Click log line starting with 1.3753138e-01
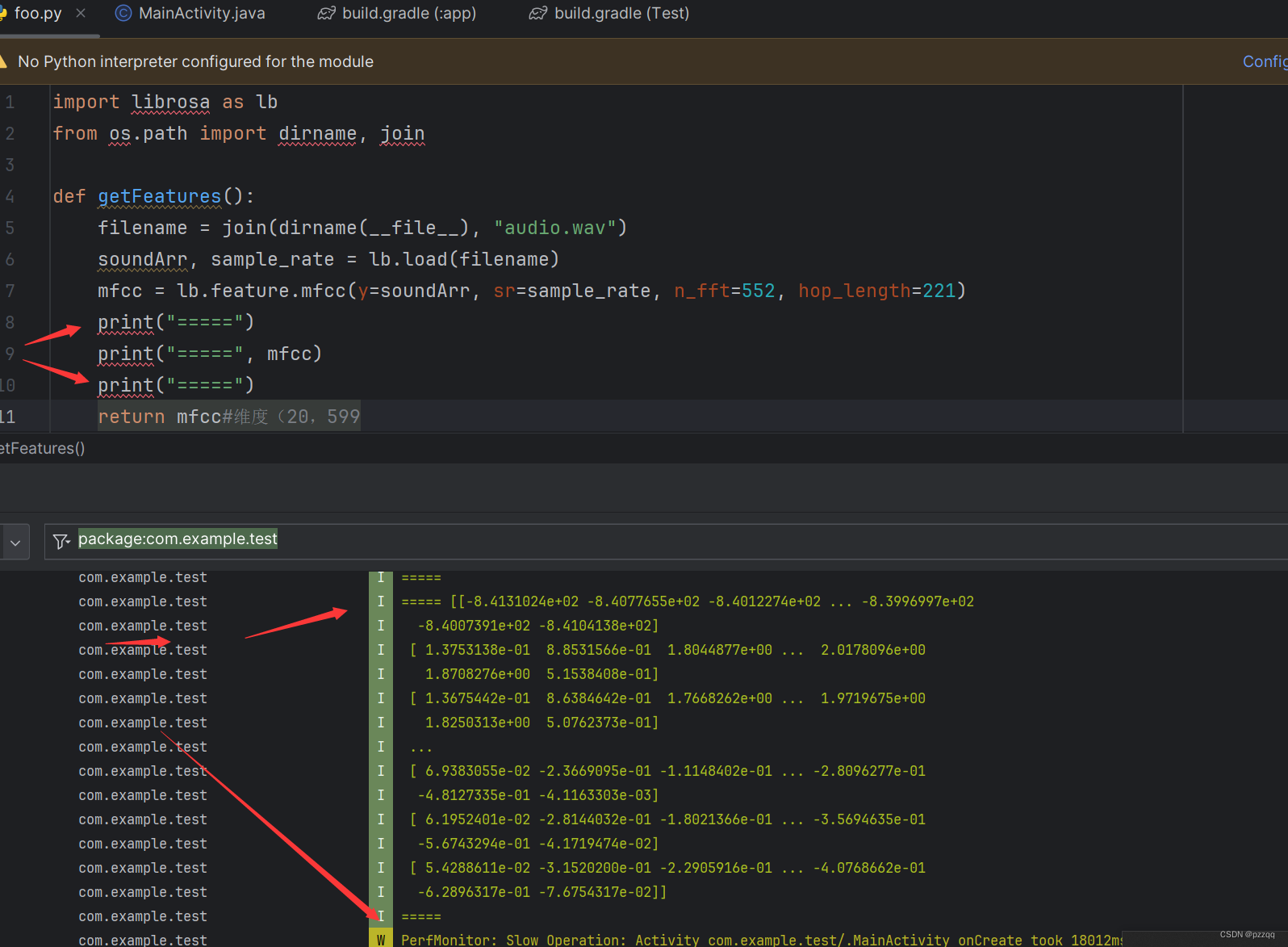This screenshot has width=1288, height=947. 667,650
